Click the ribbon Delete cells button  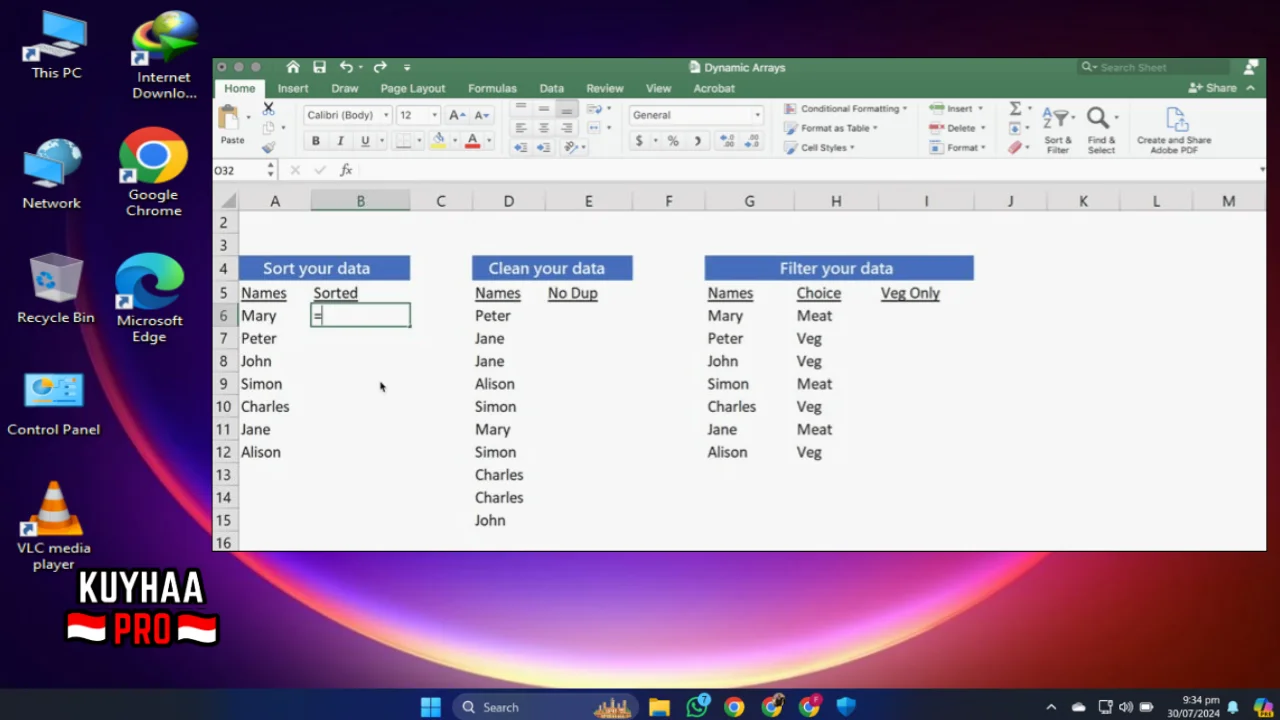[x=958, y=128]
